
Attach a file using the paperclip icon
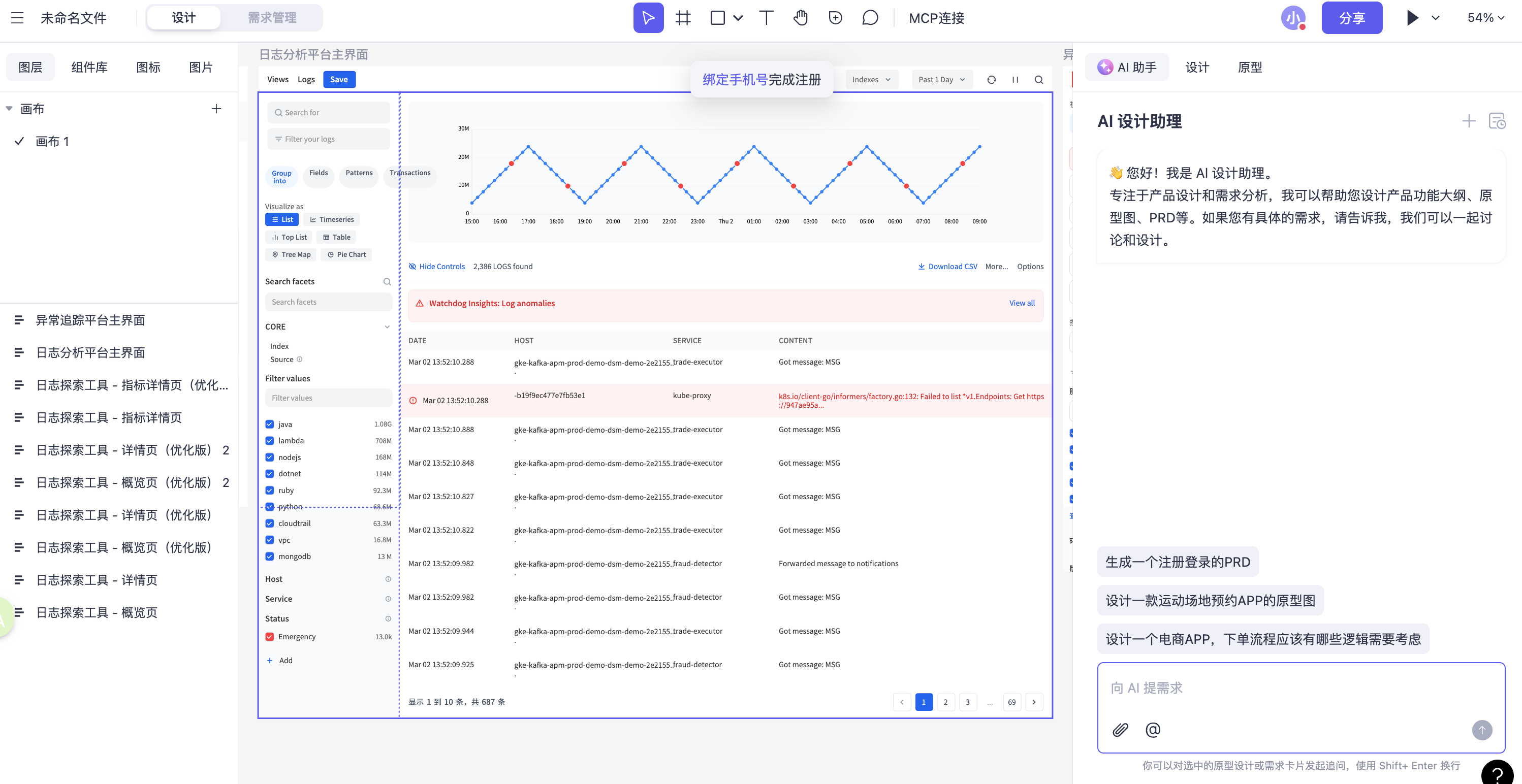pyautogui.click(x=1120, y=730)
